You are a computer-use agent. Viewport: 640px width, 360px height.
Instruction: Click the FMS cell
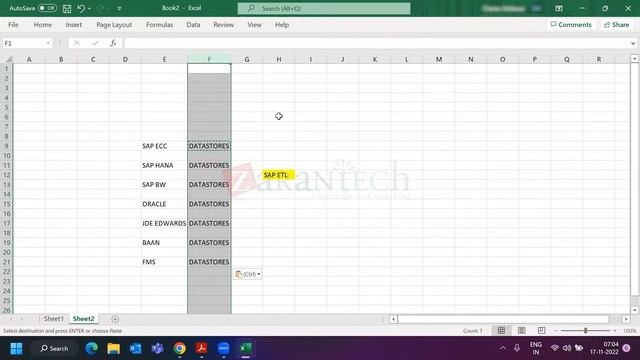(x=164, y=262)
